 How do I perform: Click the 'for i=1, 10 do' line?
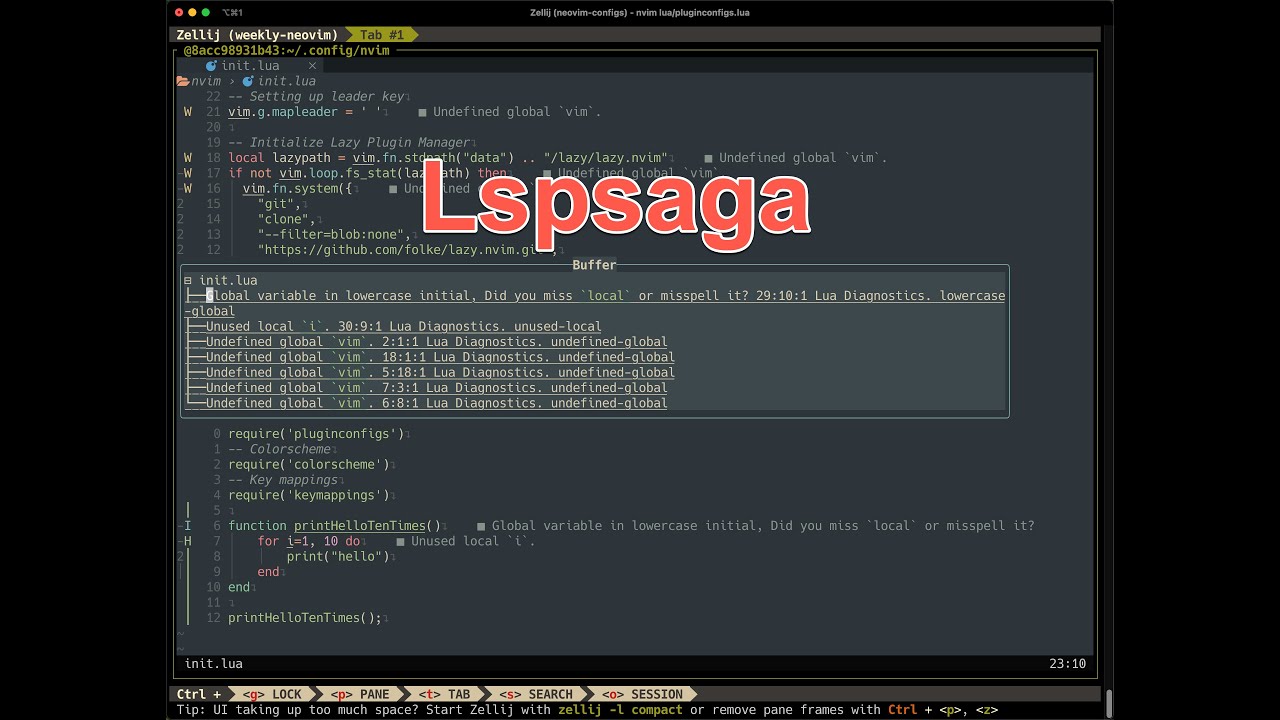308,541
